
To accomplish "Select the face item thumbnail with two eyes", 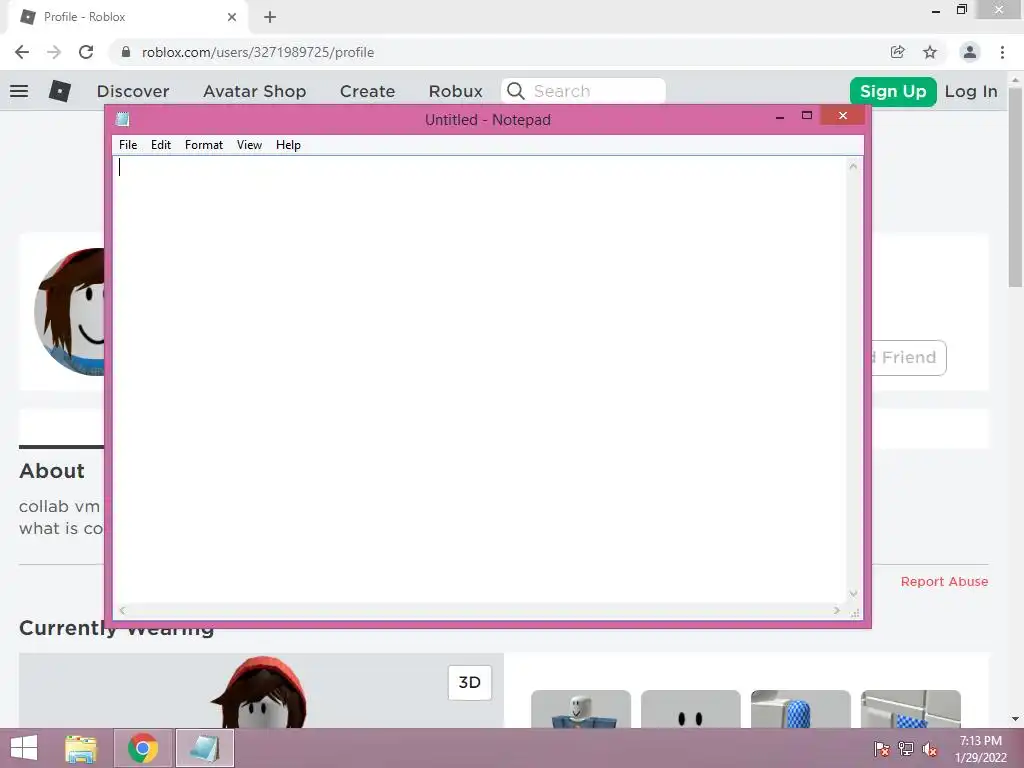I will point(691,709).
